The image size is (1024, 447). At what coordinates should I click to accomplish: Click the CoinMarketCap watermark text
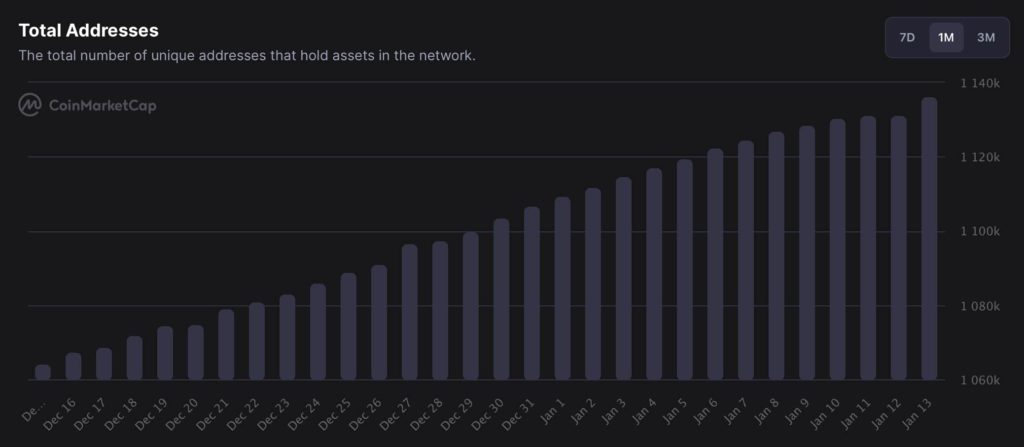pos(103,105)
